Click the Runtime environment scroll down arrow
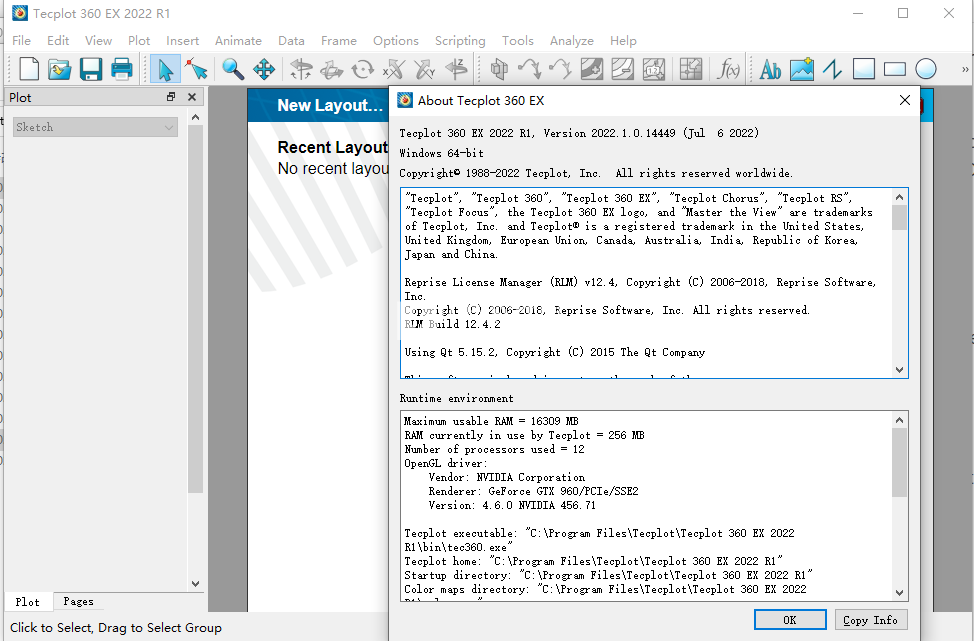 click(899, 593)
